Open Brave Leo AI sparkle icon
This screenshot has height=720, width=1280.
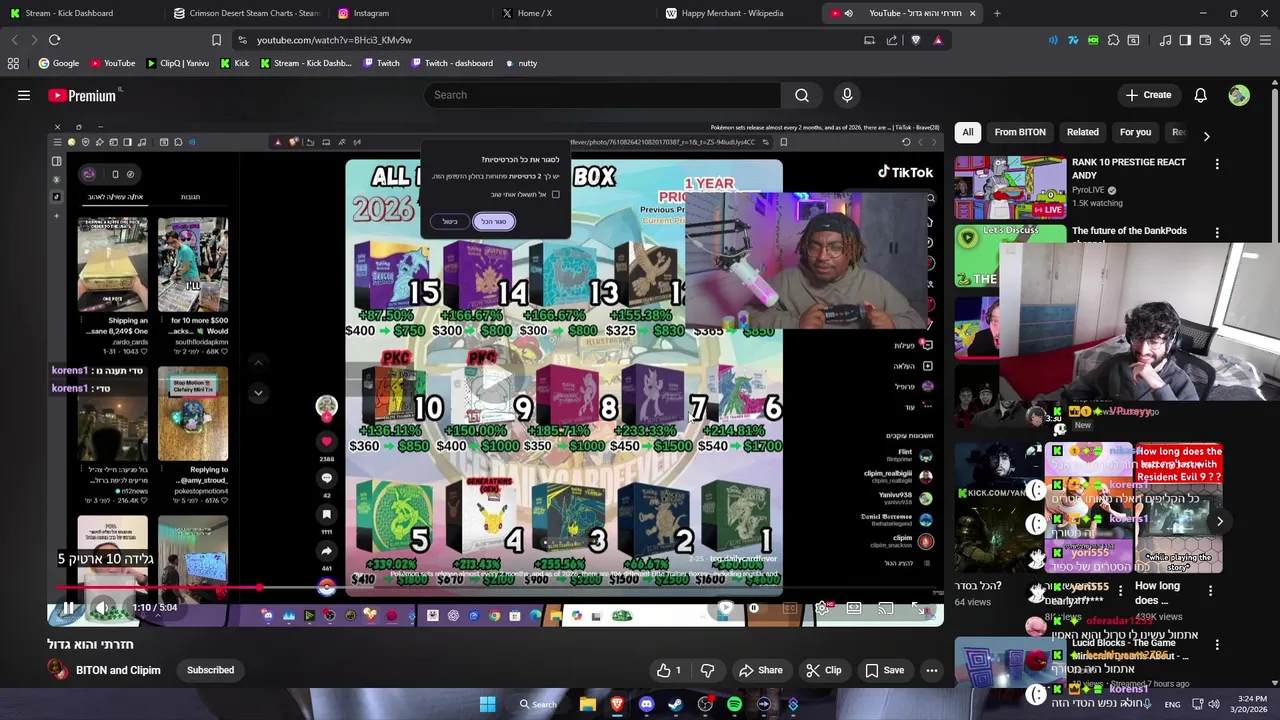1225,40
